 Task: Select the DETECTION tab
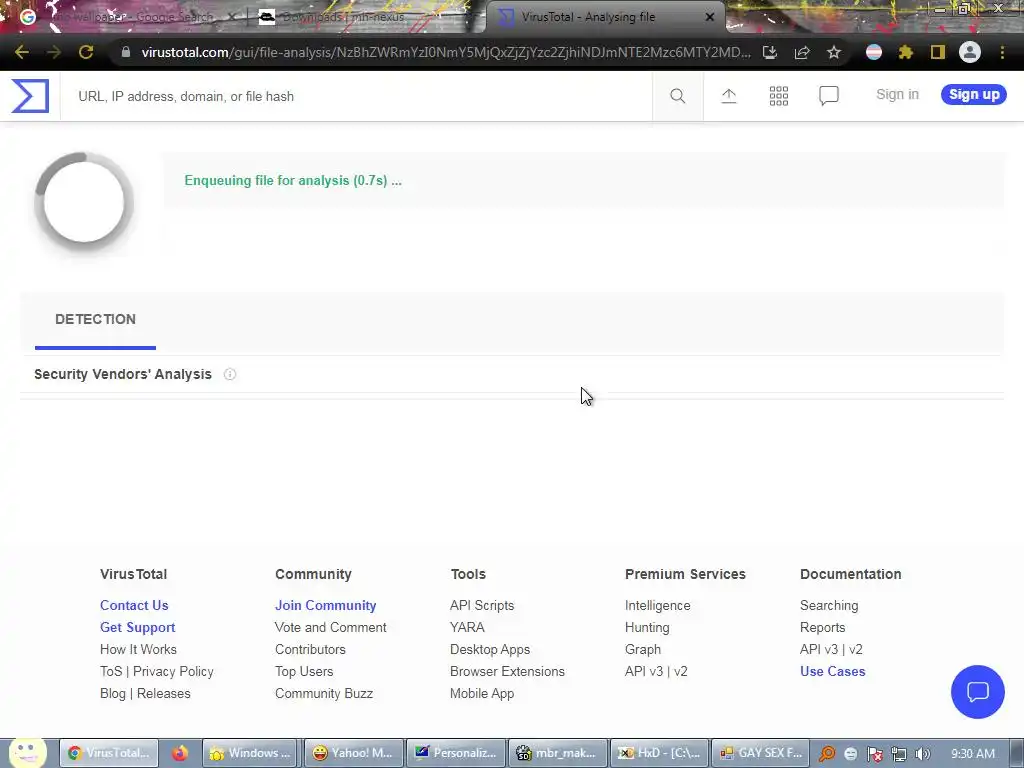[95, 319]
